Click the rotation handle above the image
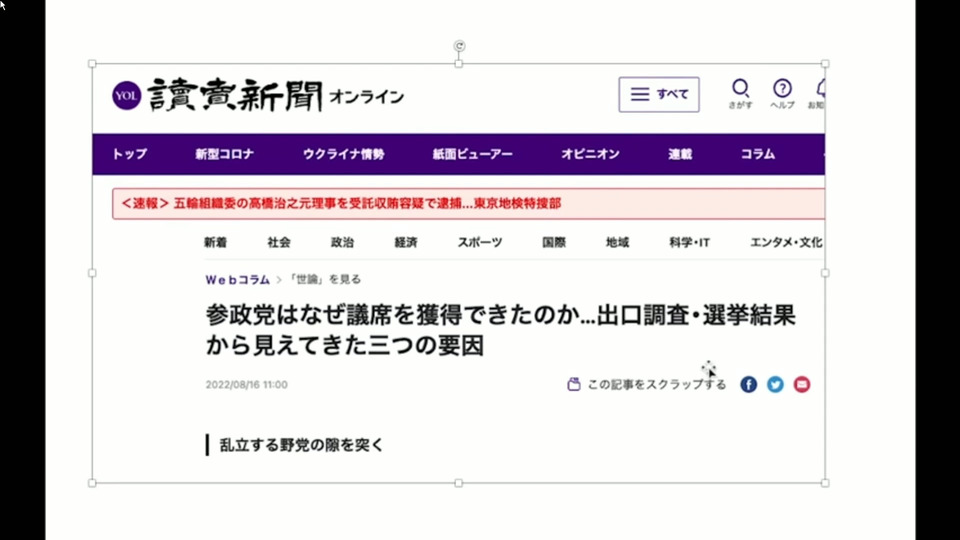The width and height of the screenshot is (960, 540). (459, 46)
